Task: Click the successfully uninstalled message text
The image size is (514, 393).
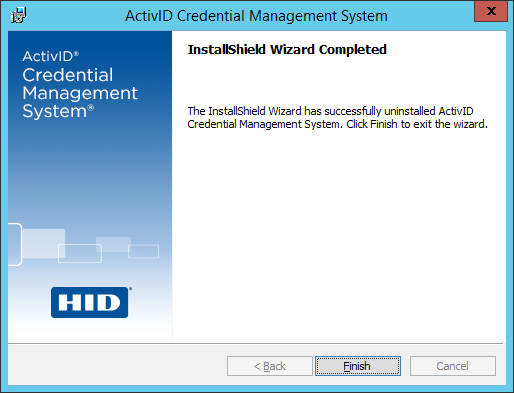Action: coord(337,117)
